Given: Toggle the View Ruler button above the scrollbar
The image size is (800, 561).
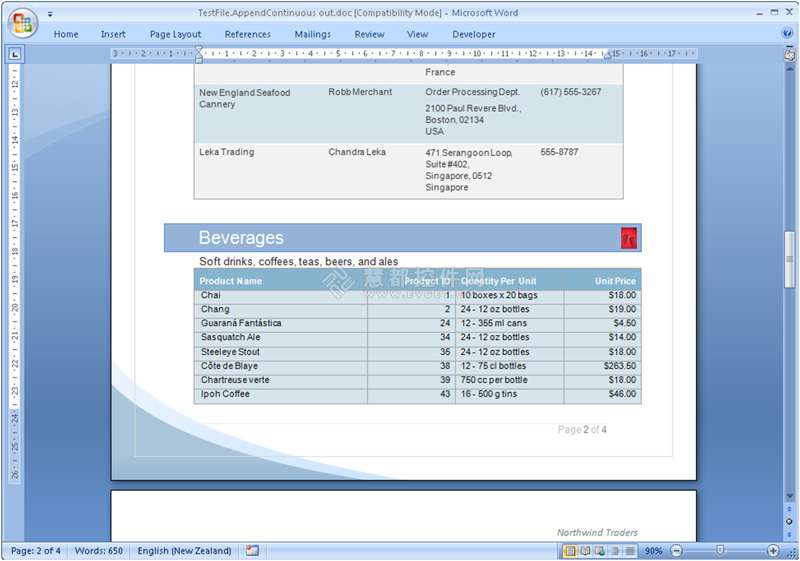Looking at the screenshot, I should [789, 55].
